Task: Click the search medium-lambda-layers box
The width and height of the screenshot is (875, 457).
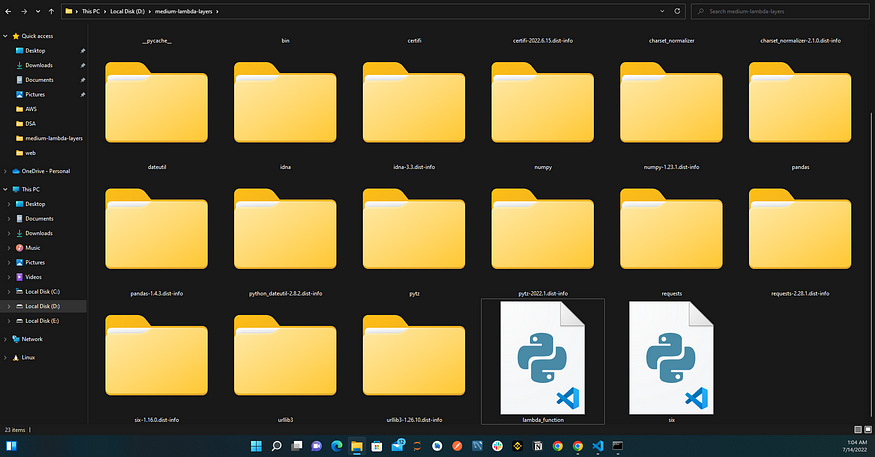Action: pyautogui.click(x=780, y=11)
